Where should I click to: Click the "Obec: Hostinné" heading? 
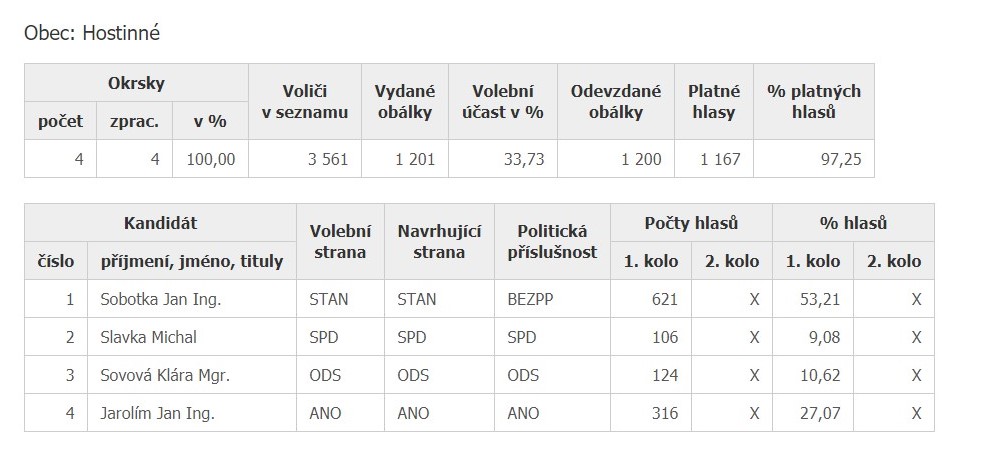tap(92, 33)
